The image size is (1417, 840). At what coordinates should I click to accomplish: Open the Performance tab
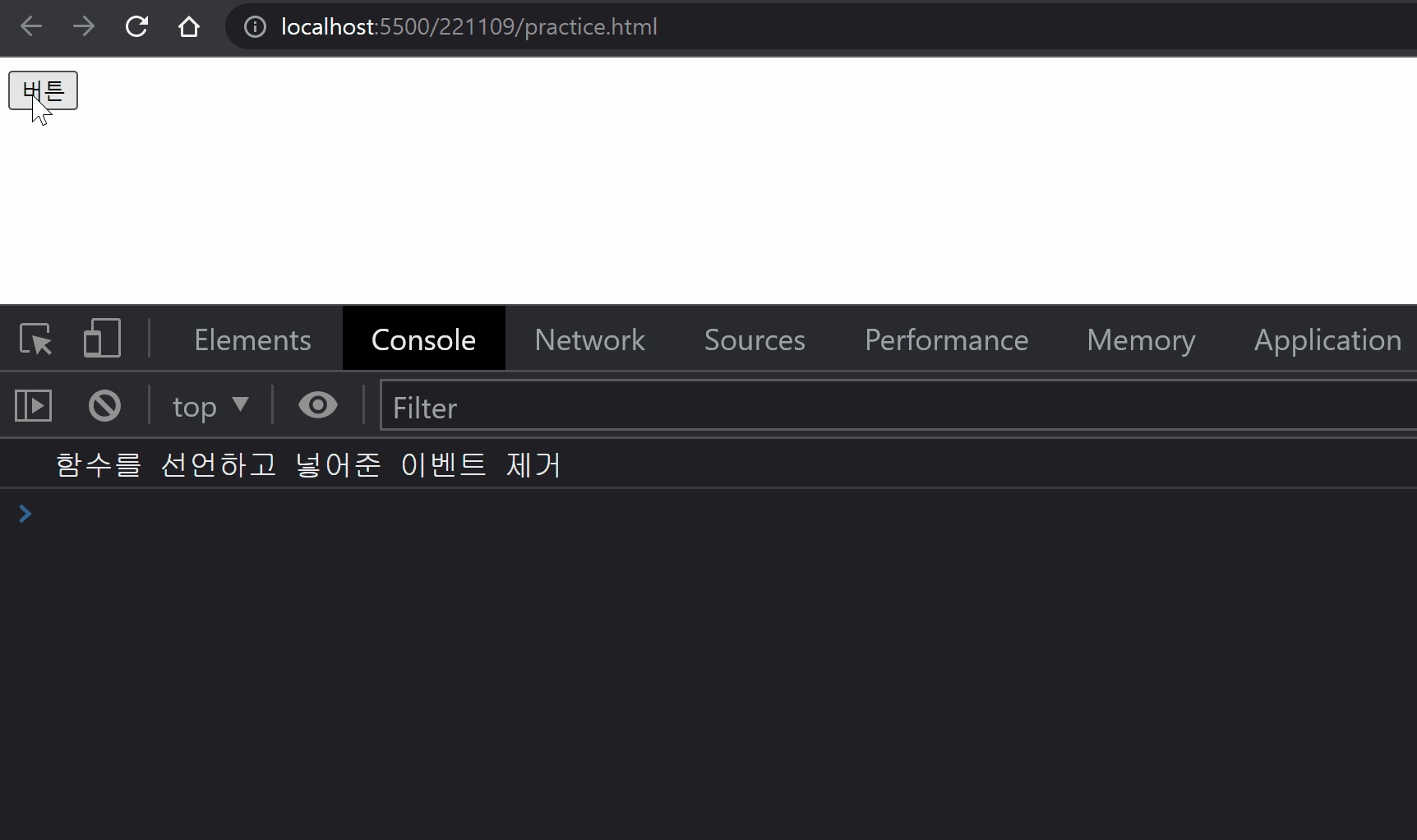click(x=946, y=339)
